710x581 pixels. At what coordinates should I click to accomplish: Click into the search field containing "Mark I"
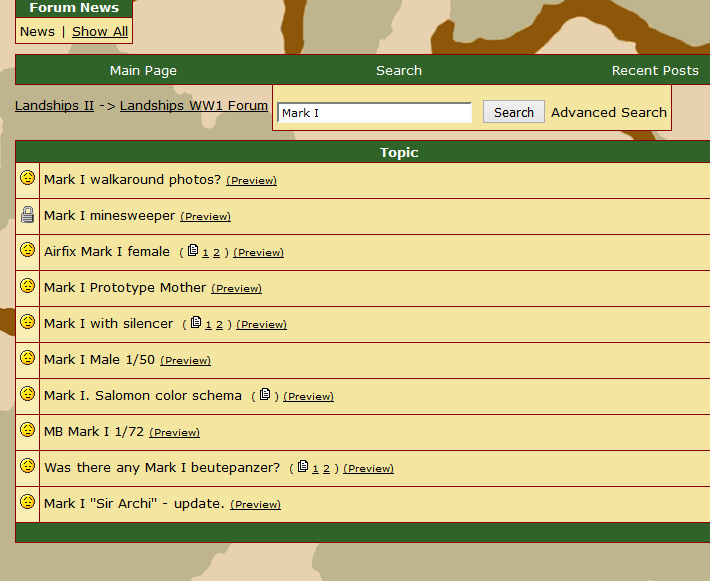(374, 113)
